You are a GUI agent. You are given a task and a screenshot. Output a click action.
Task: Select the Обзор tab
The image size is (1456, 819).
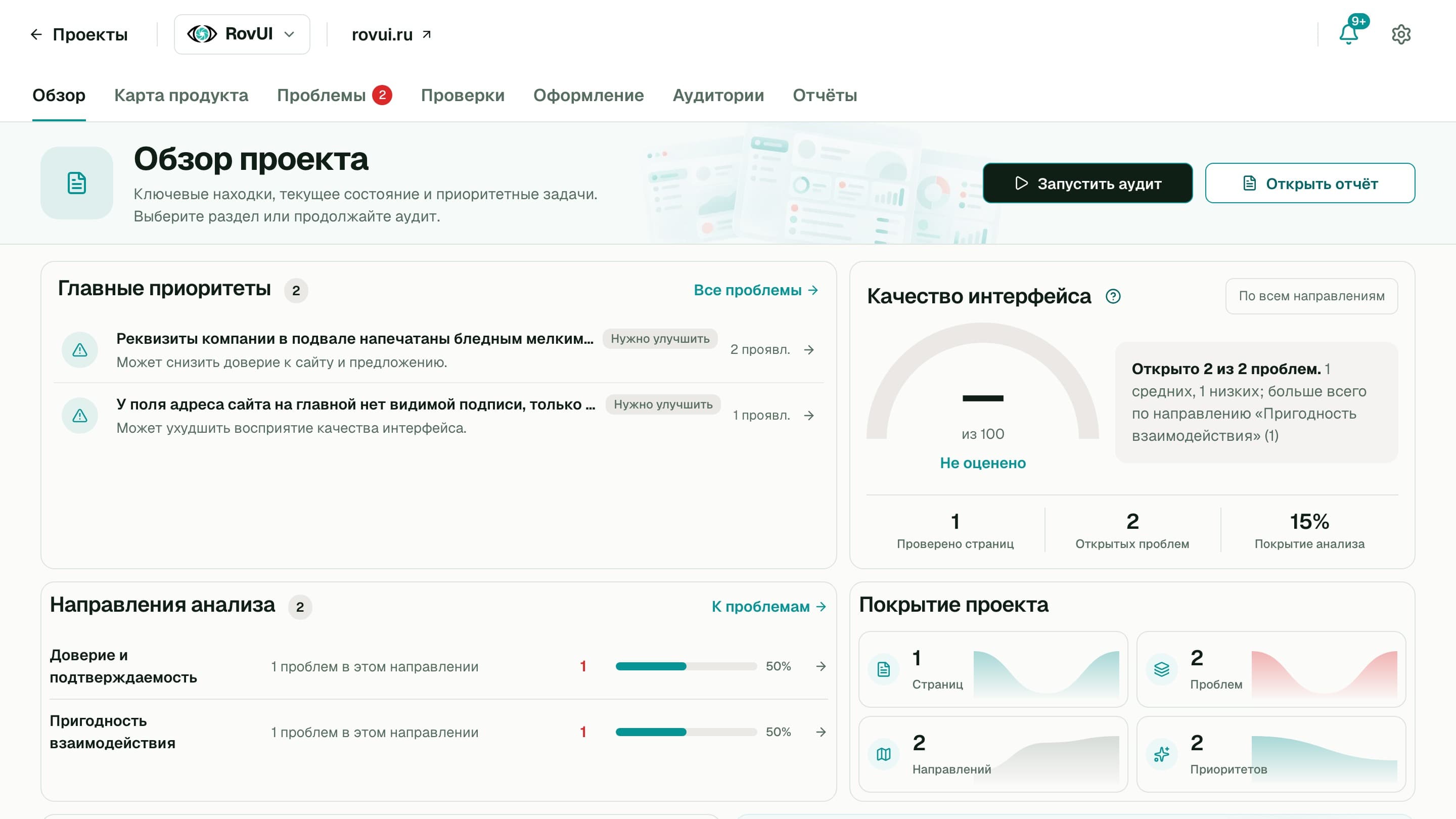click(59, 95)
